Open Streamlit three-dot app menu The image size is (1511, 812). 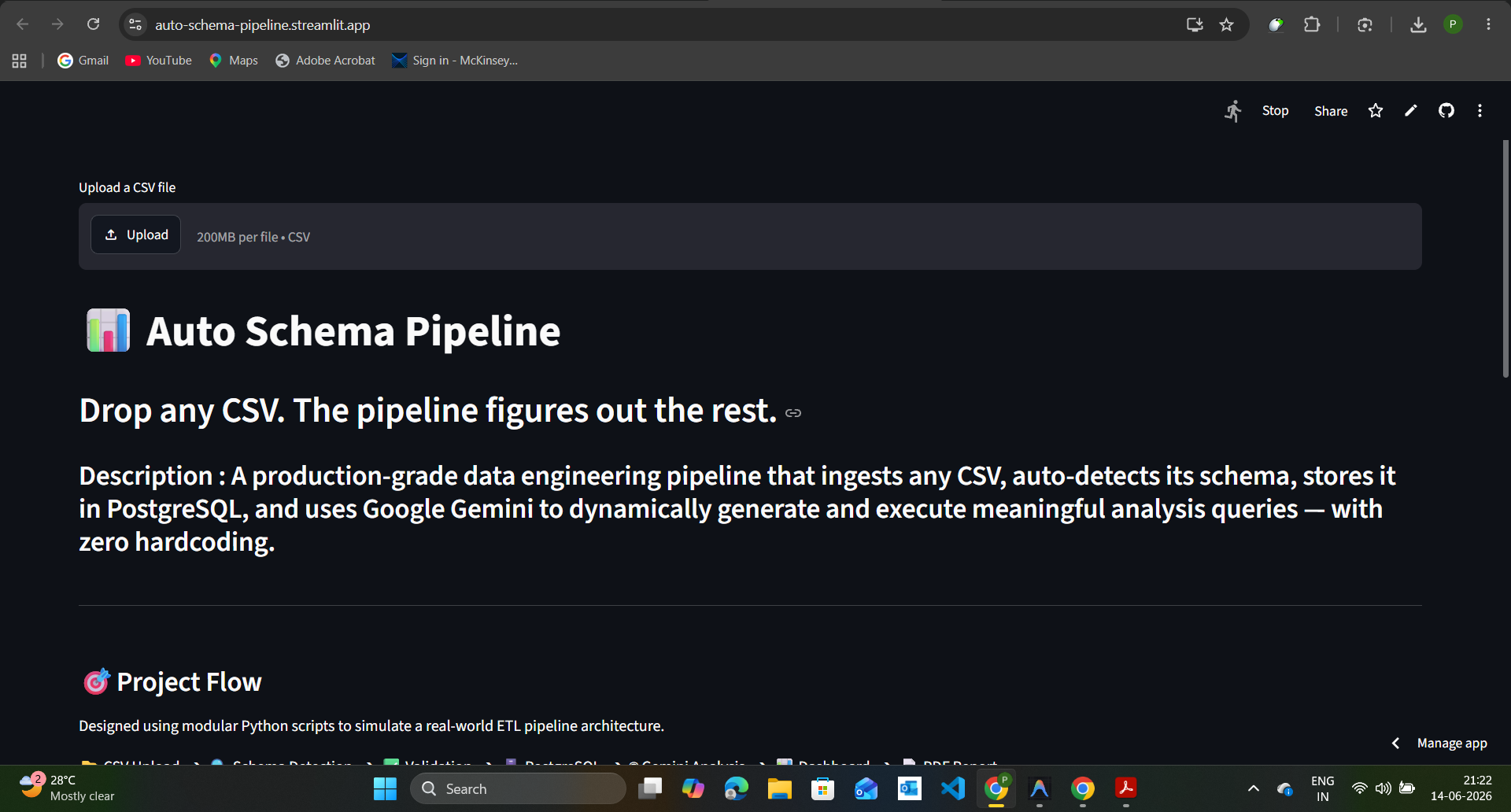coord(1480,111)
